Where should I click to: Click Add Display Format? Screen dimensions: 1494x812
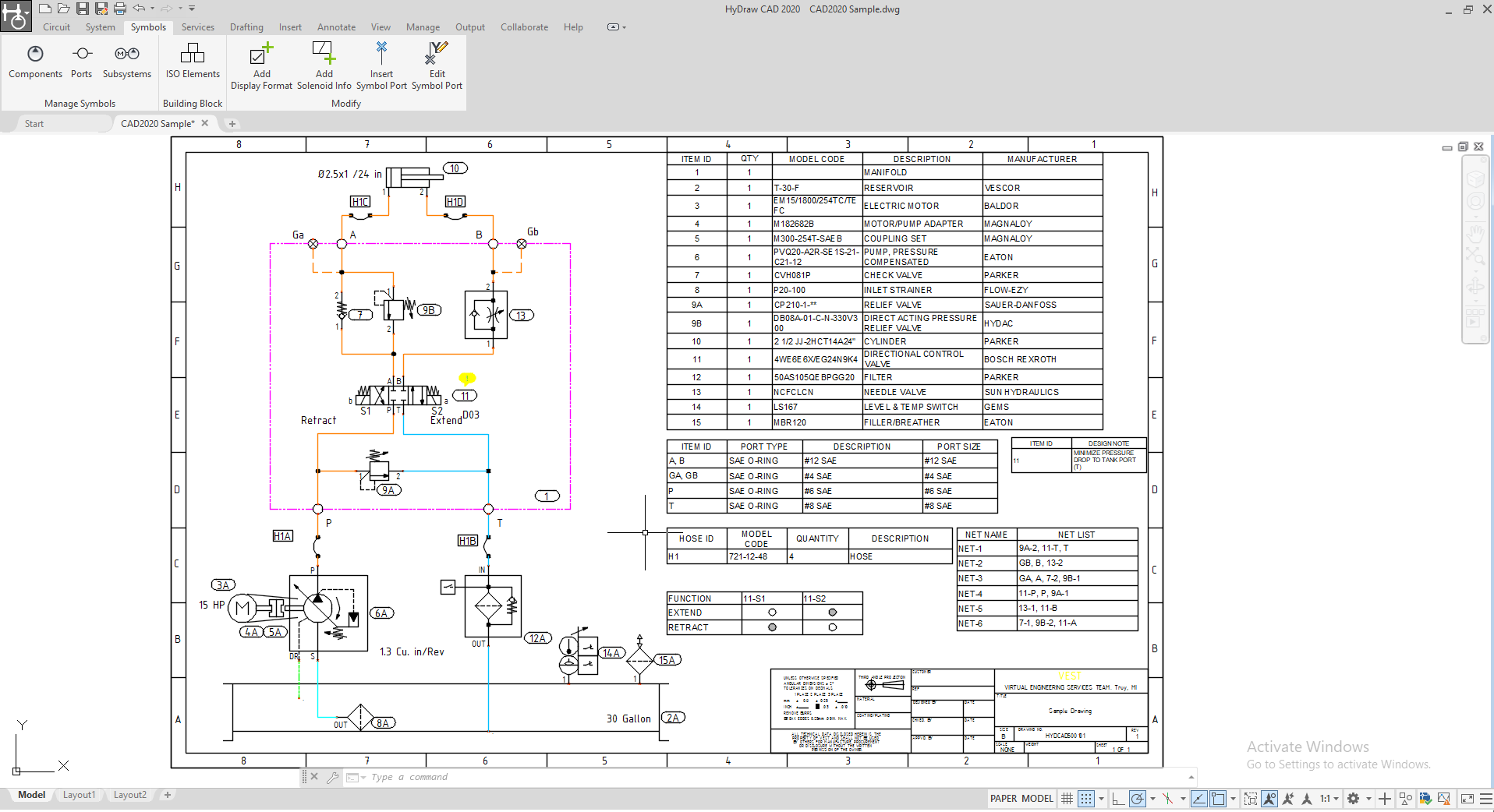pos(261,67)
